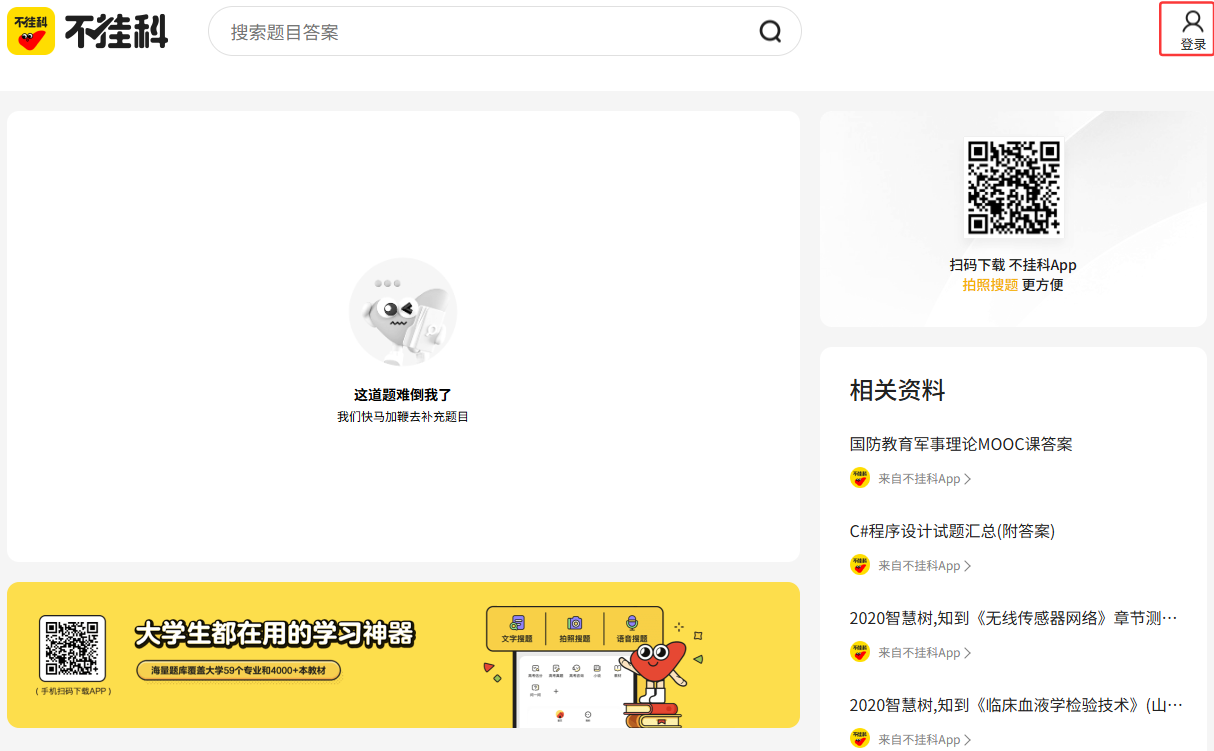Click the 来自不挂科App link under C# article
The width and height of the screenshot is (1214, 751).
click(917, 565)
